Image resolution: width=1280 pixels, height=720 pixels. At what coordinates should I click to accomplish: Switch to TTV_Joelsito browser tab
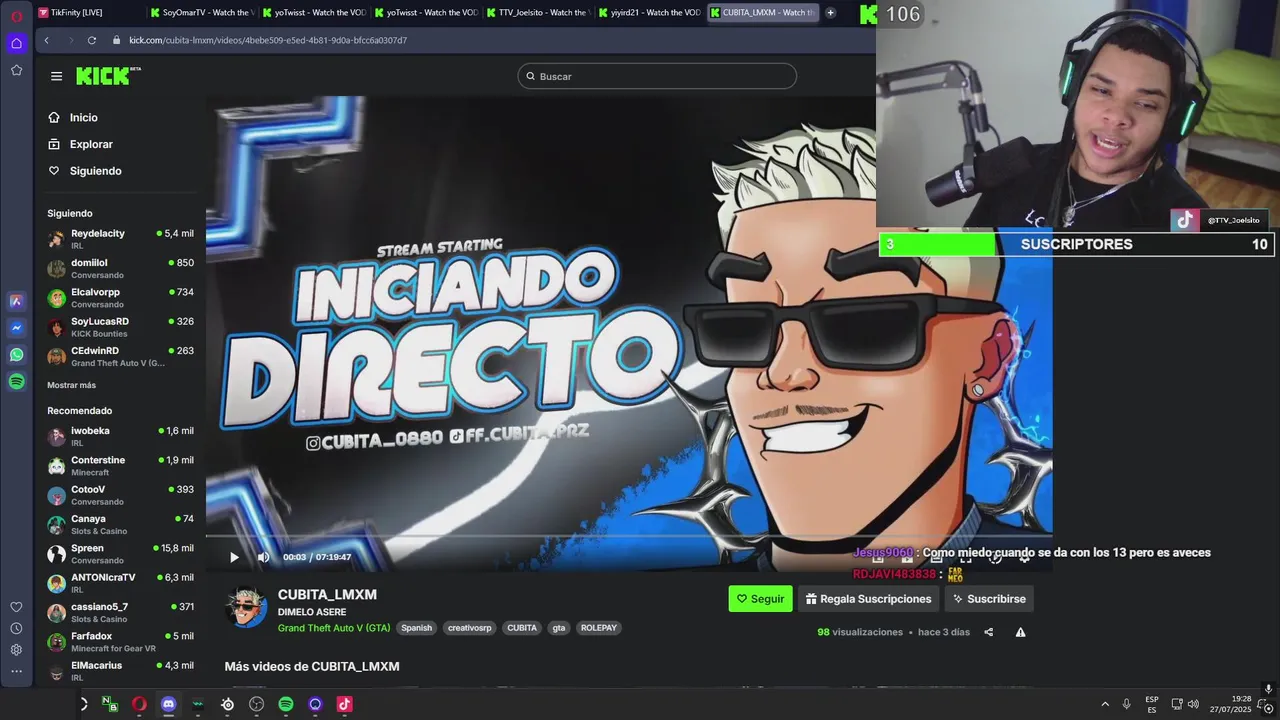click(537, 13)
